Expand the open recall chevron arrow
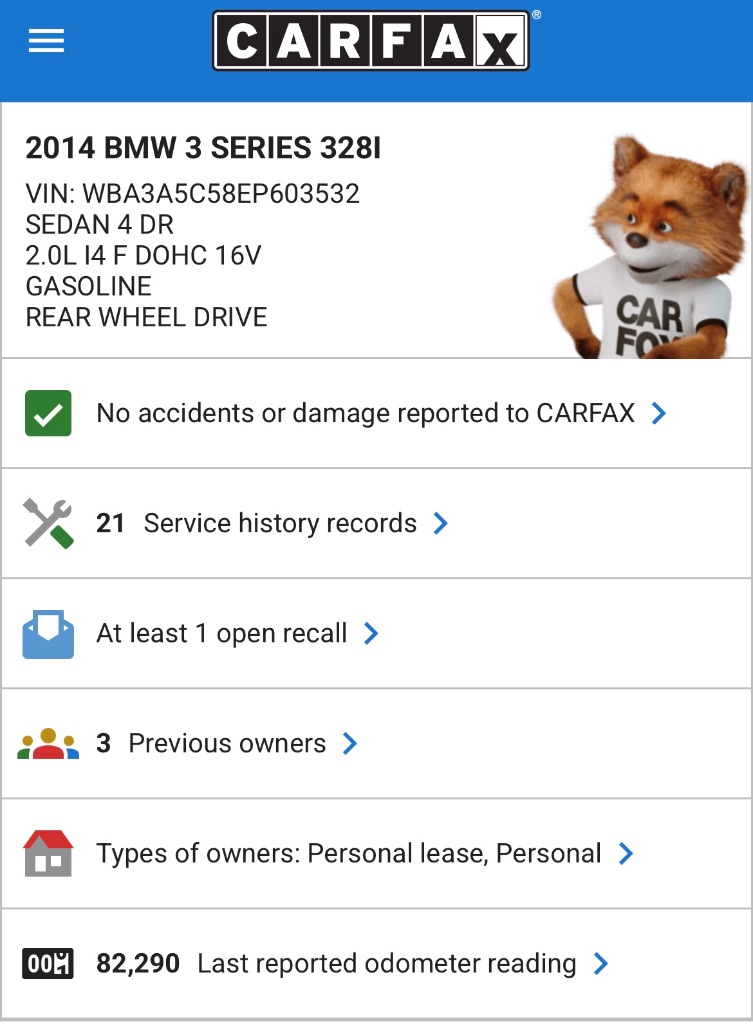Screen dimensions: 753x1024 (x=371, y=633)
